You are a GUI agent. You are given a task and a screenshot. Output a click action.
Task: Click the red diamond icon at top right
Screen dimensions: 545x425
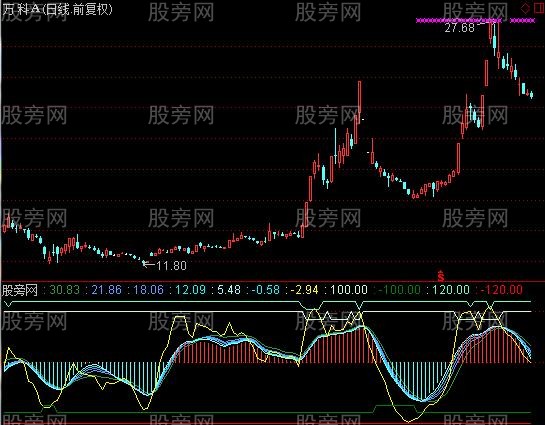[x=525, y=8]
